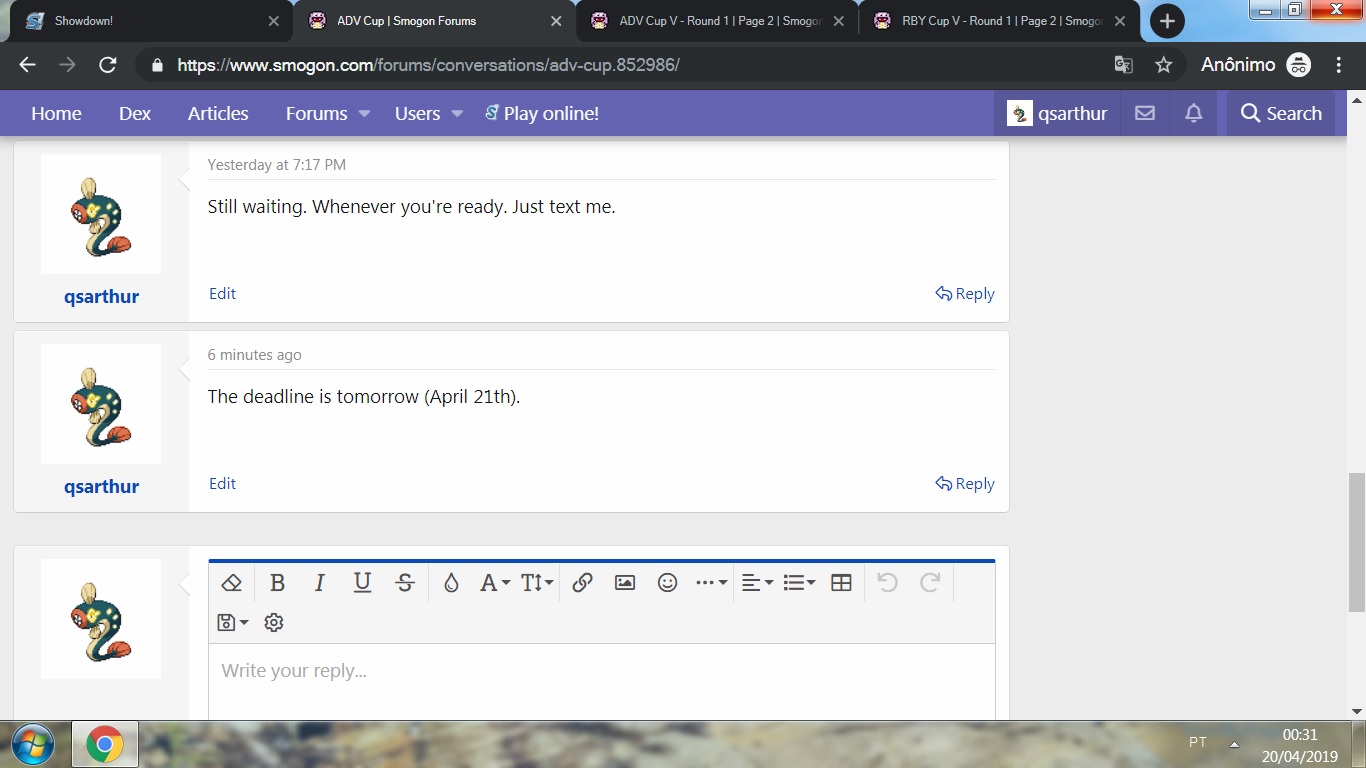Toggle bold formatting
The width and height of the screenshot is (1366, 768).
point(278,583)
